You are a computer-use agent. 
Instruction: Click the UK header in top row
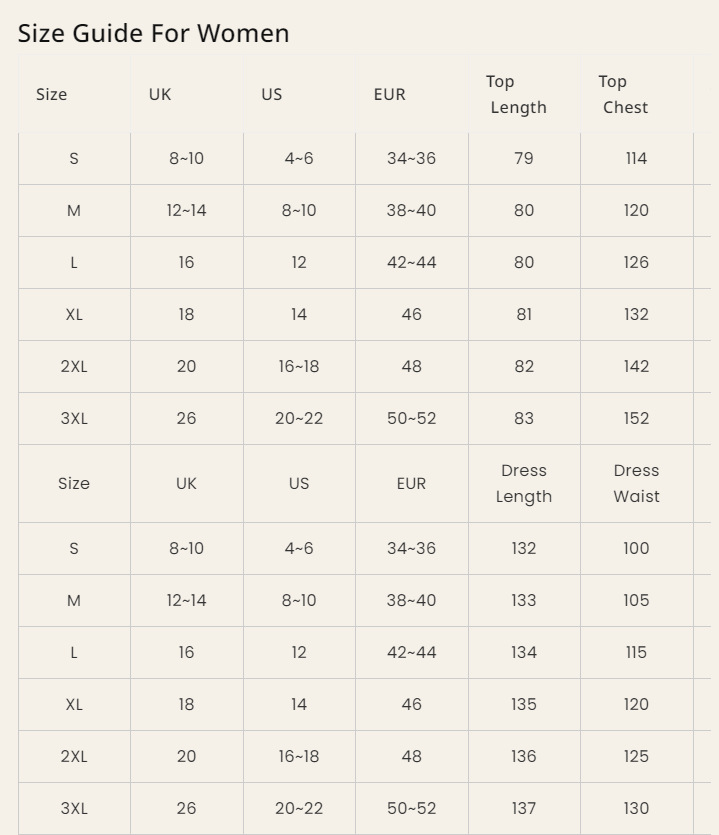(x=160, y=94)
